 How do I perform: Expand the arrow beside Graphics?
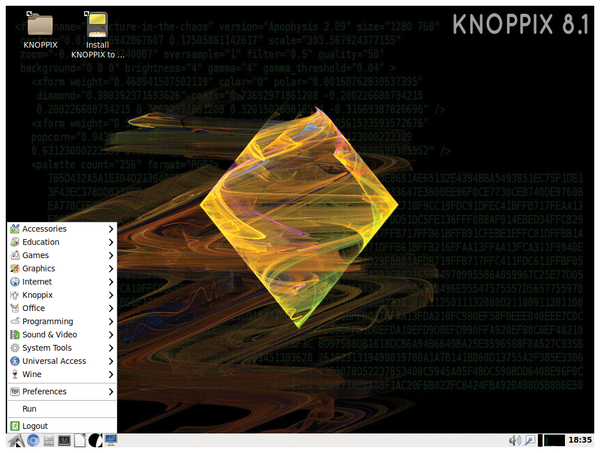coord(111,269)
